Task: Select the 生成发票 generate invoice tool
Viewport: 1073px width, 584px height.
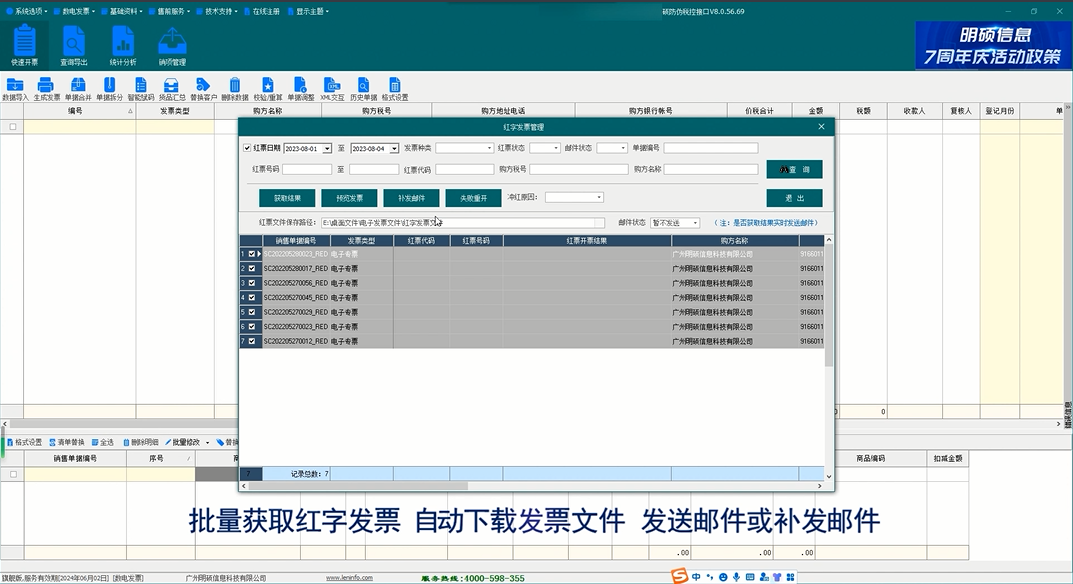Action: 47,90
